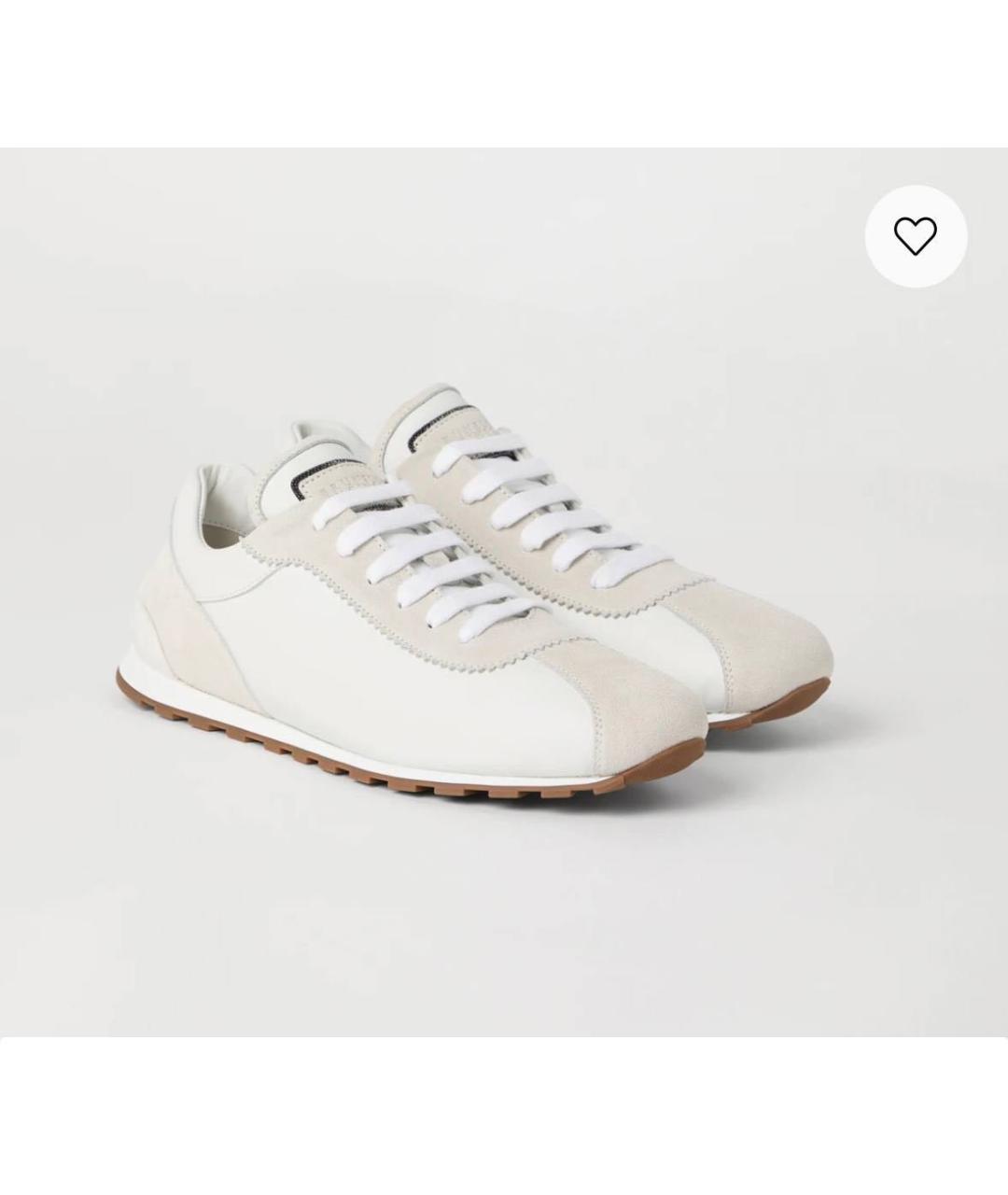Open the white sneakers product photo

click(504, 592)
